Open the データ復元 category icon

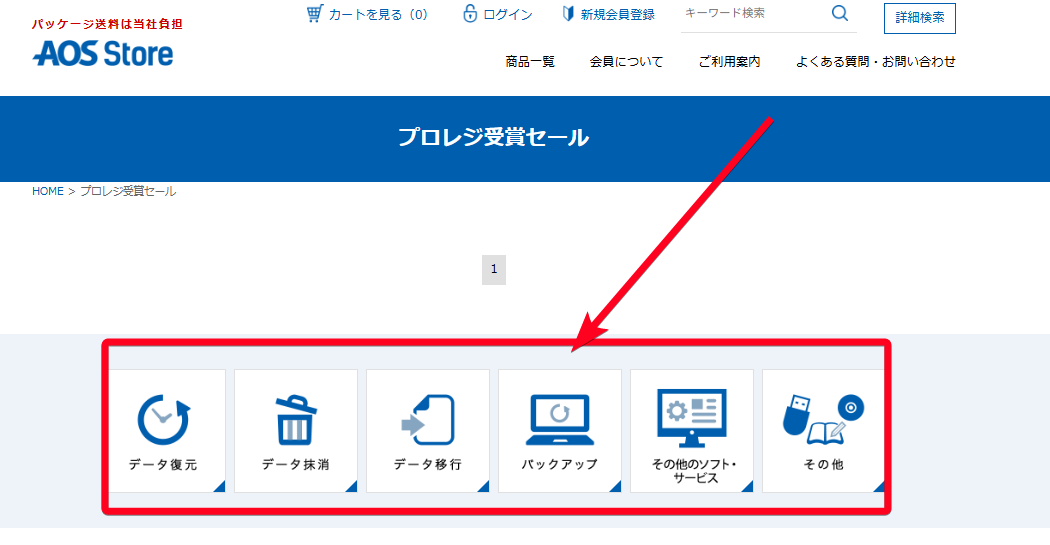point(163,420)
